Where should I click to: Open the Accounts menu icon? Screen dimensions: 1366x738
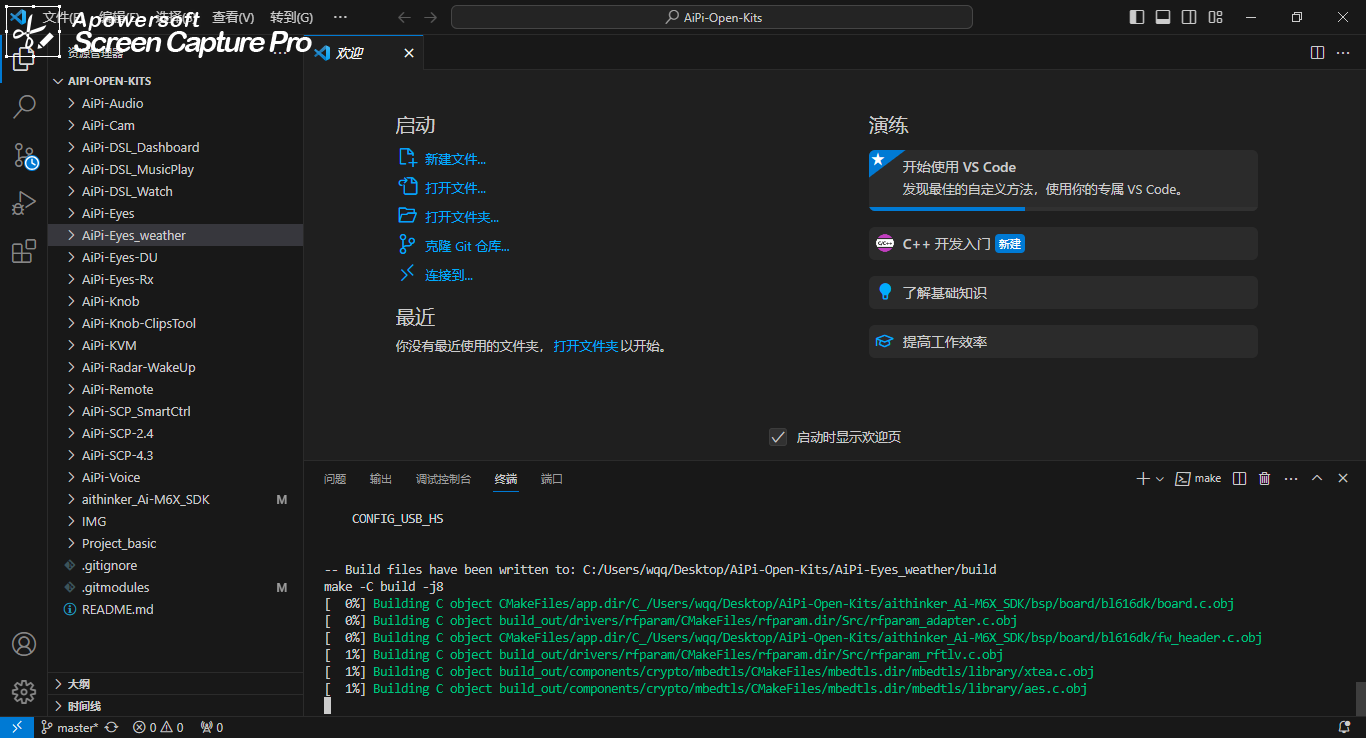tap(24, 644)
